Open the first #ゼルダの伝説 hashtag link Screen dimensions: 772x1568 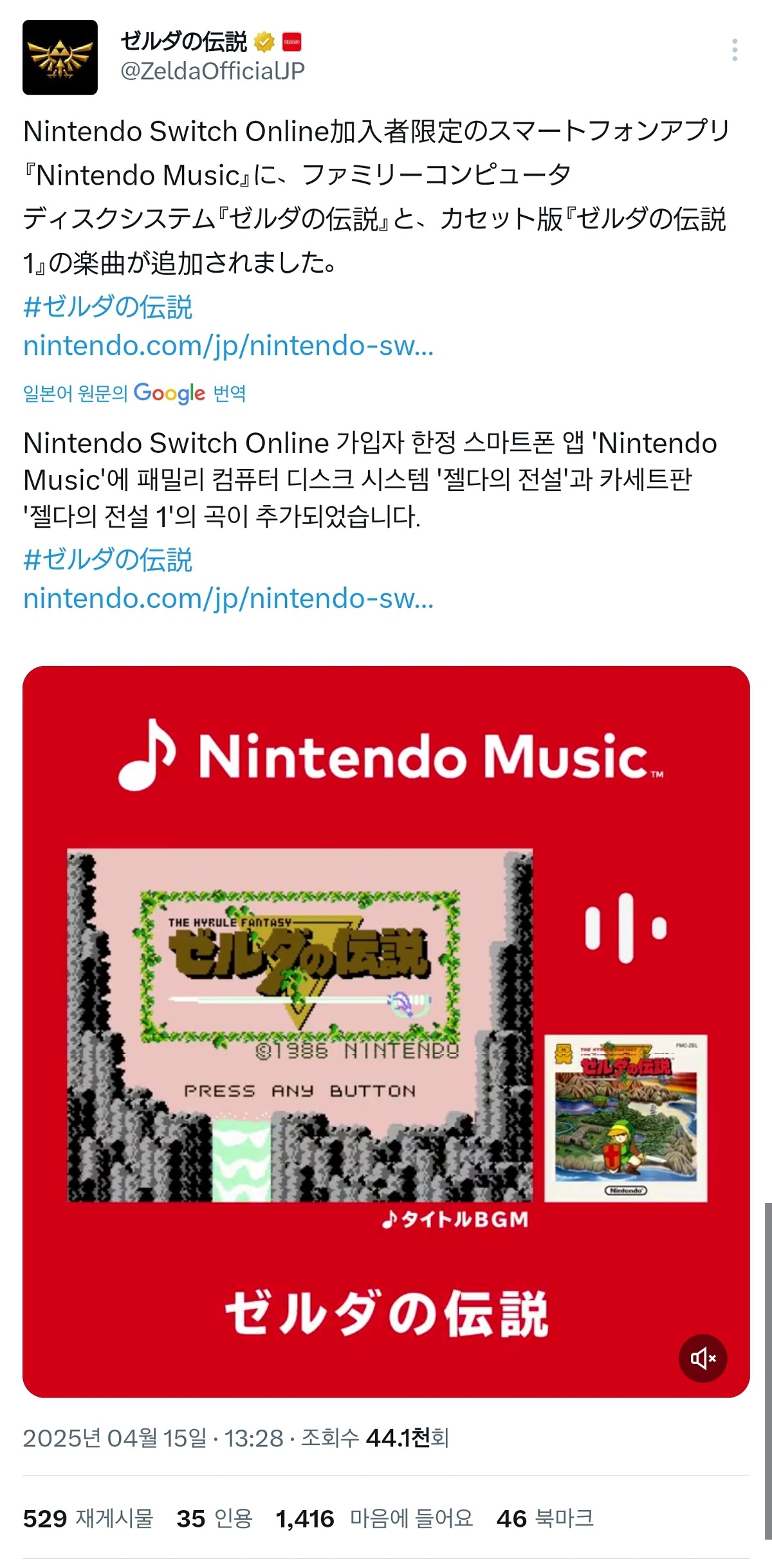click(107, 306)
